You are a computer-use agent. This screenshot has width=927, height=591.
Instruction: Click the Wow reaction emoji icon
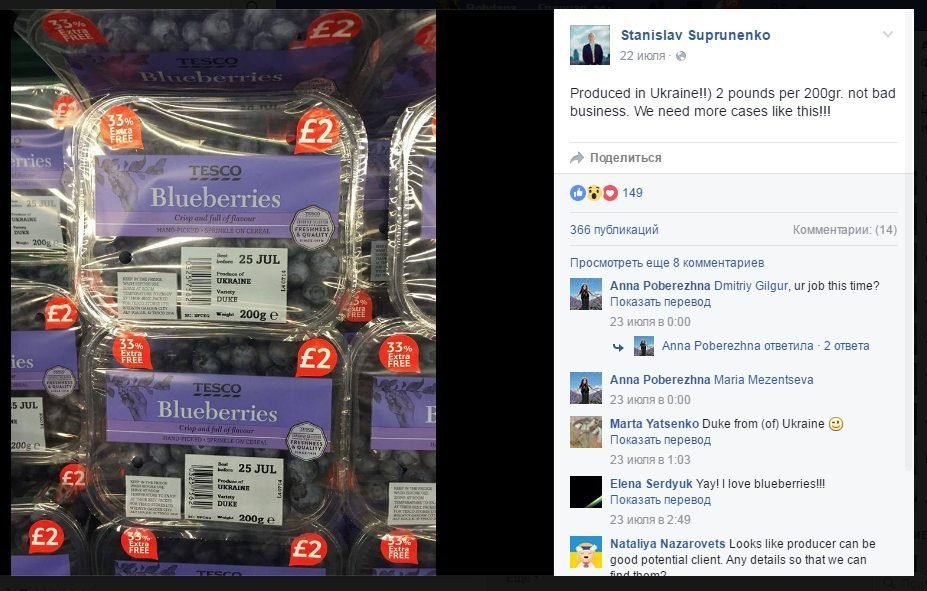[594, 193]
